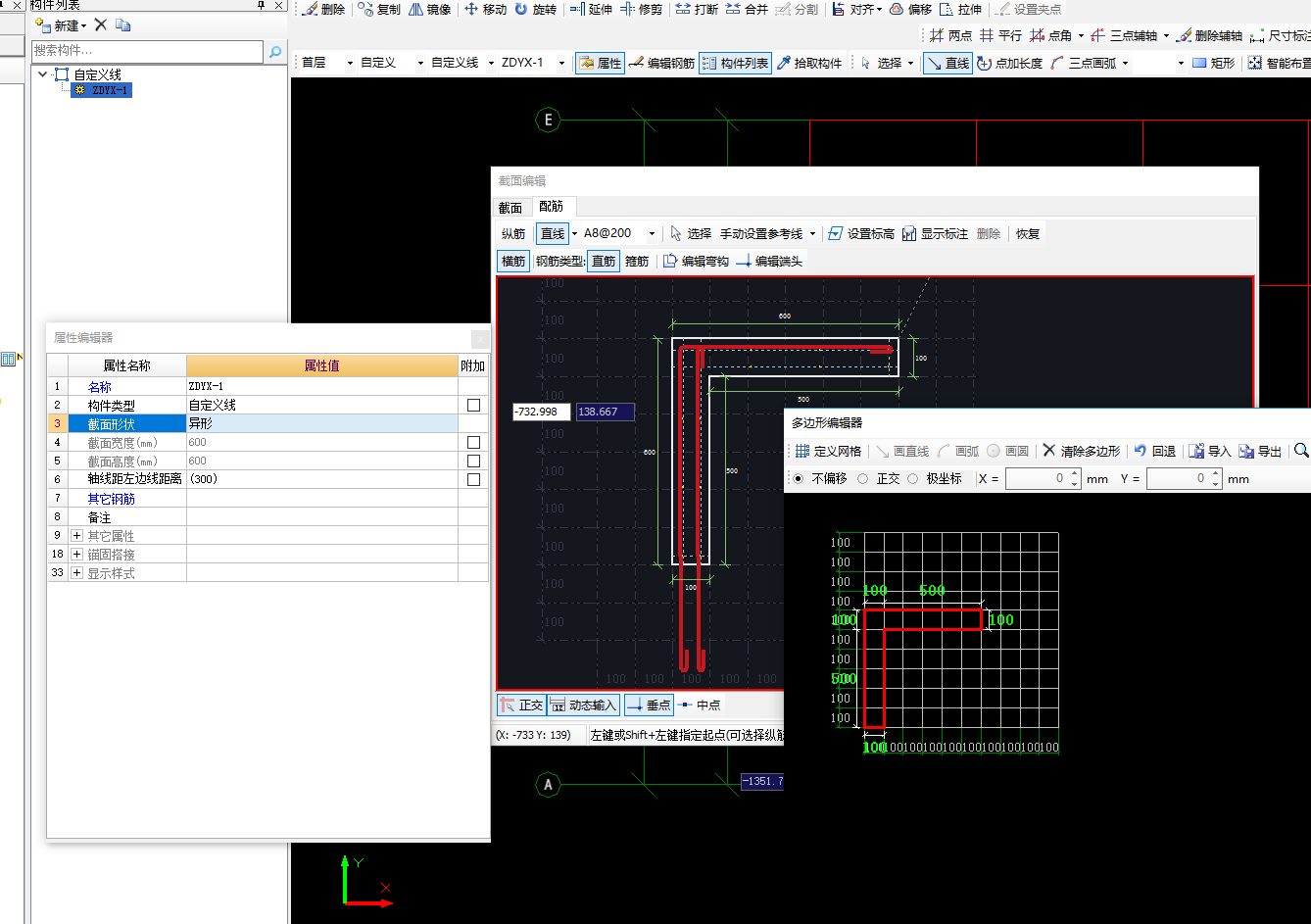This screenshot has height=924, width=1311.
Task: Click 导入 (import) in polygon editor
Action: [x=1210, y=451]
